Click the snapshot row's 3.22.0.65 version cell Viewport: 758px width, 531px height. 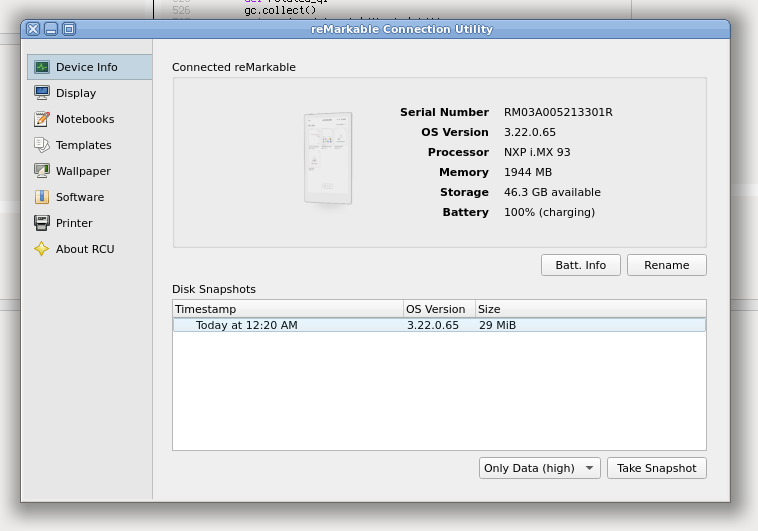click(x=433, y=325)
